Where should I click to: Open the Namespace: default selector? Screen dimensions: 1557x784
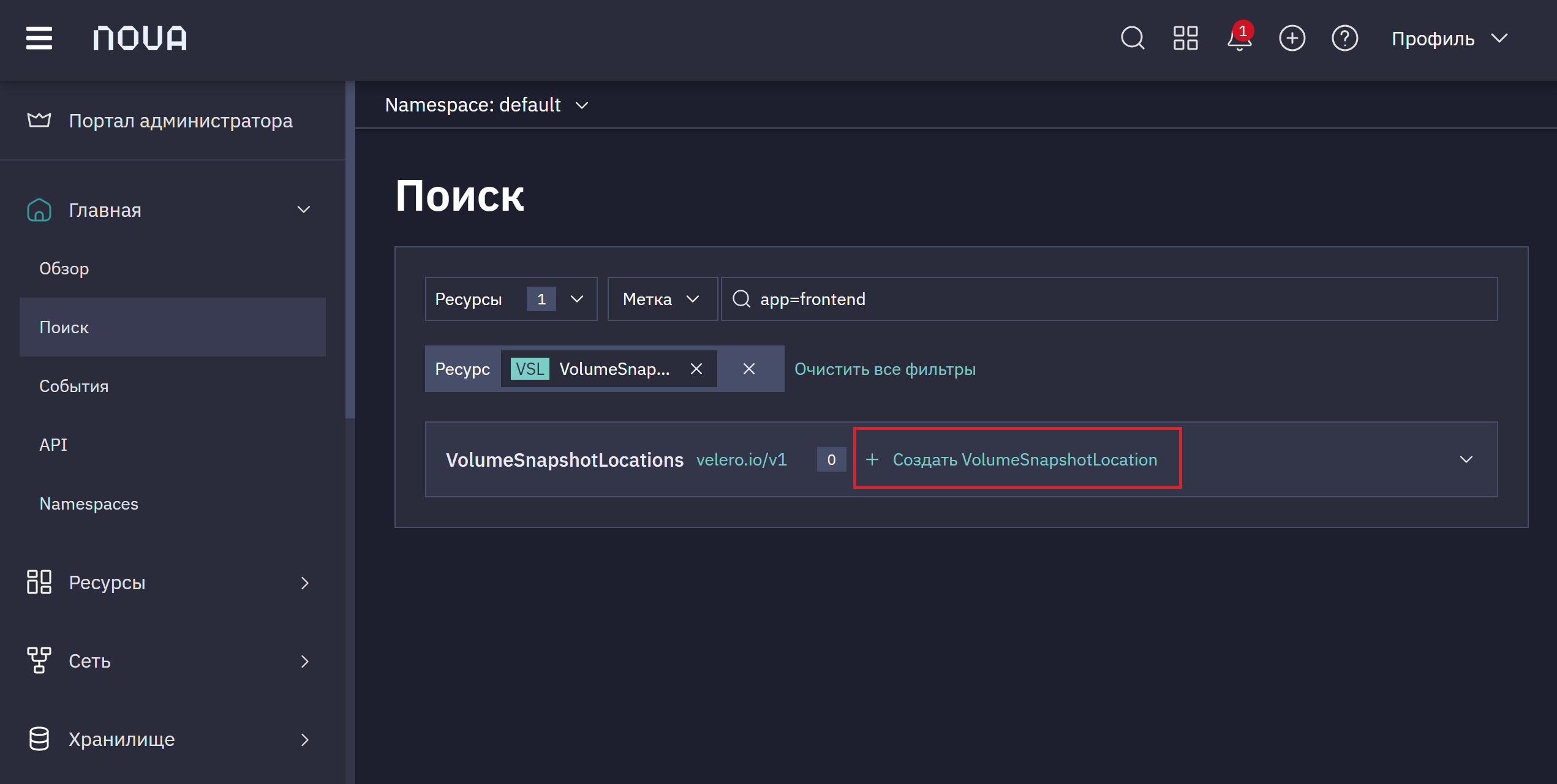pyautogui.click(x=487, y=105)
